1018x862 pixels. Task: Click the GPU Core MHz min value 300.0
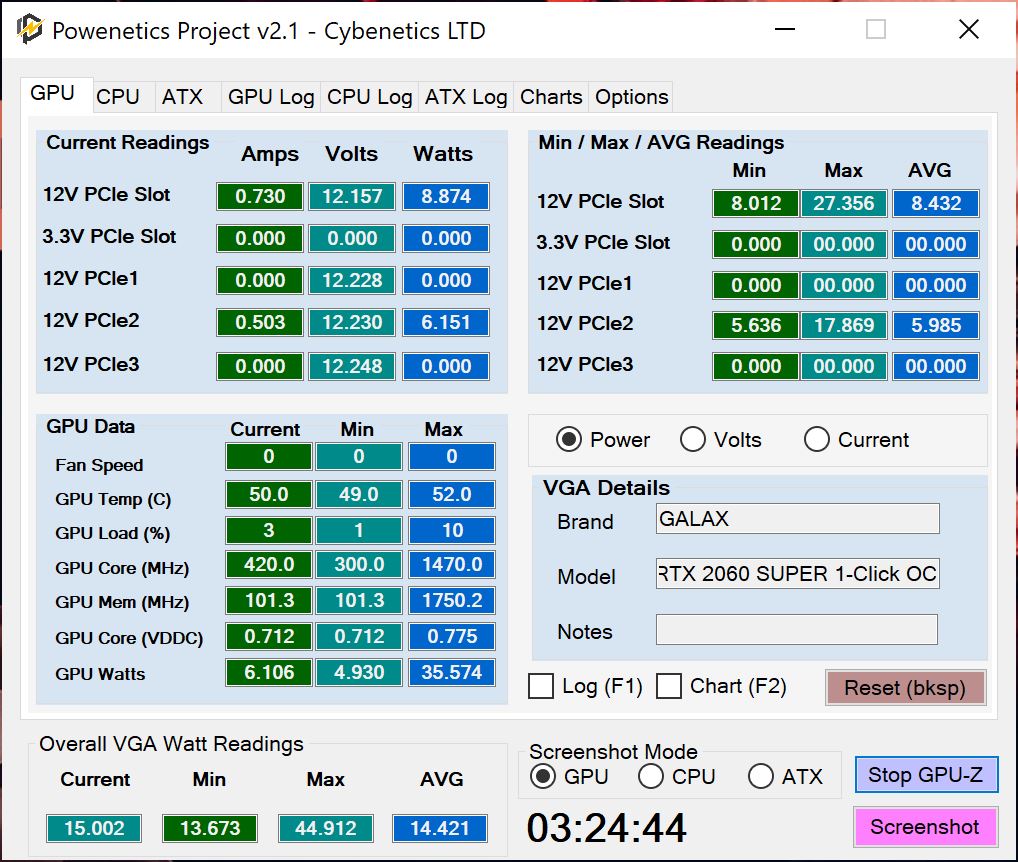[359, 564]
